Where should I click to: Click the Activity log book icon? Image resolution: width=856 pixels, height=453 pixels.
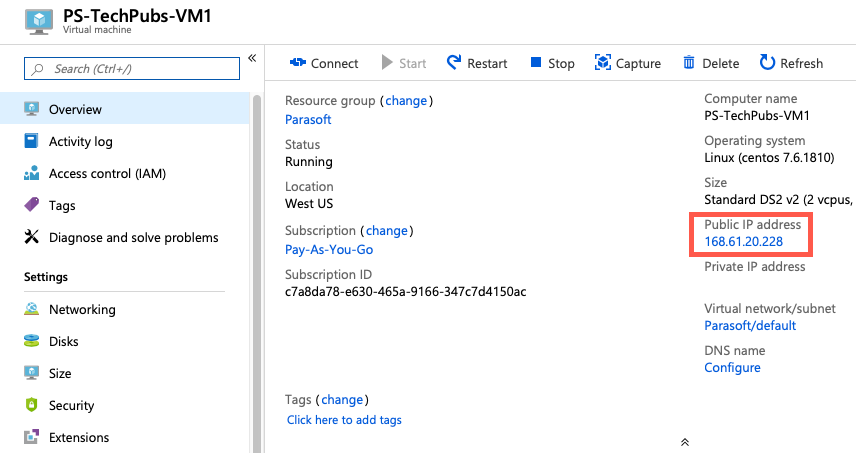tap(32, 141)
